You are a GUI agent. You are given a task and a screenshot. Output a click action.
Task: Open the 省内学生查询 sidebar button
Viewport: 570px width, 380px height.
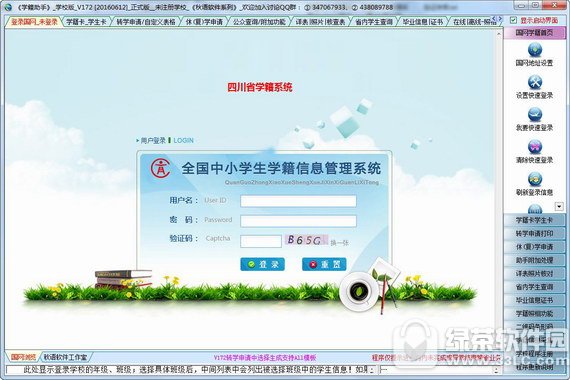534,287
